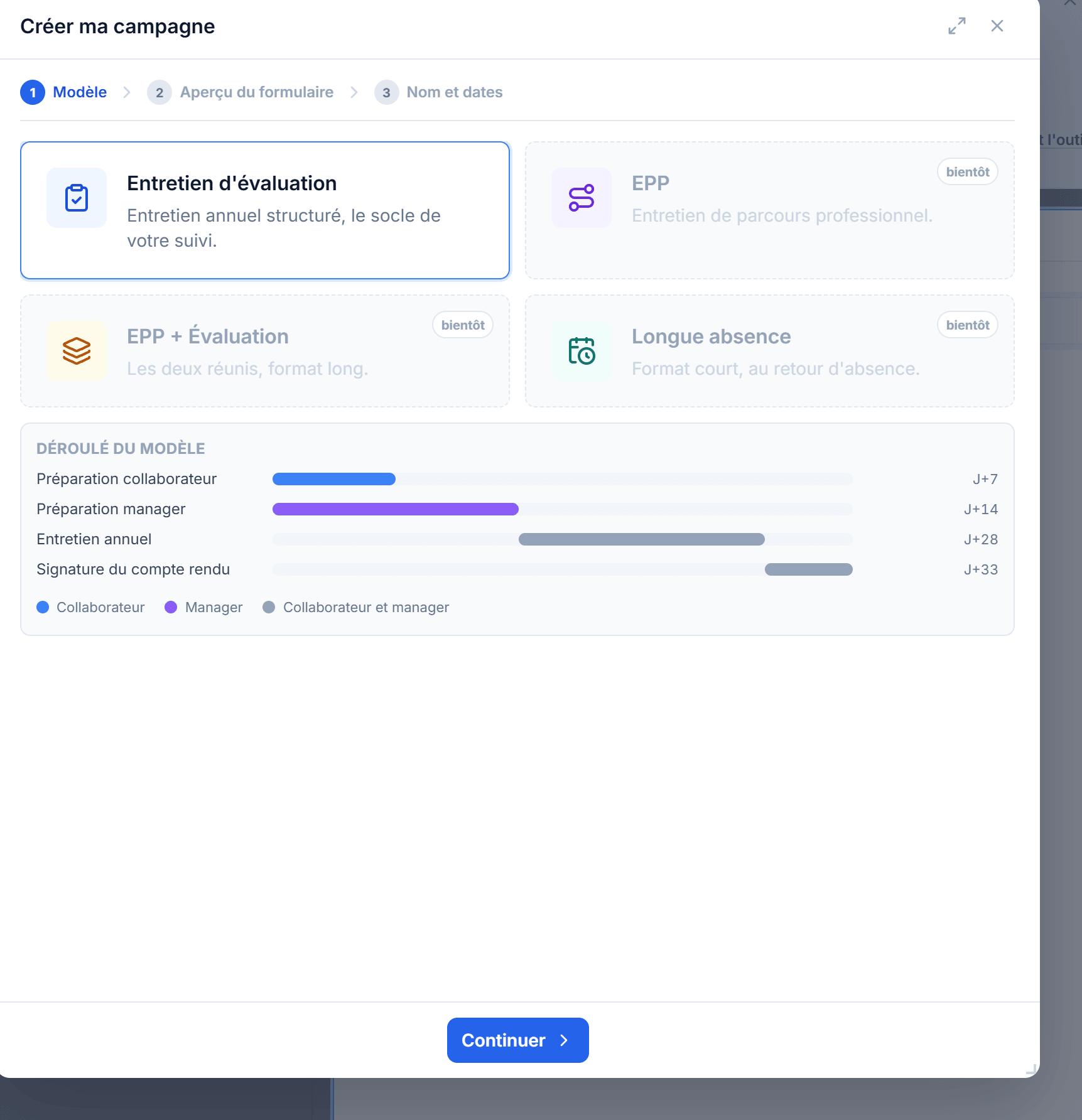
Task: Click the J+7 deadline label
Action: click(x=985, y=479)
